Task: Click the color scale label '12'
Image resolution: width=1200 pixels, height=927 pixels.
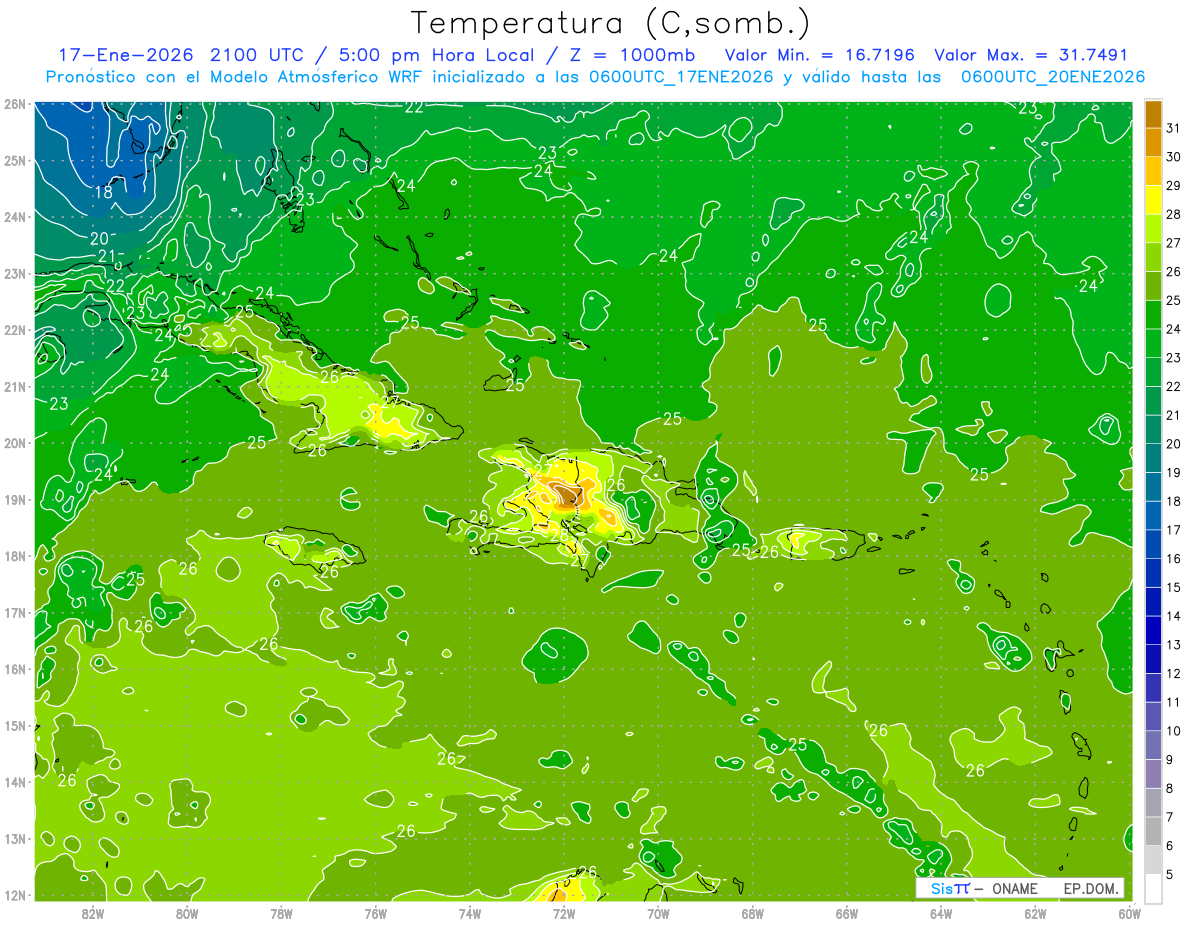Action: (1173, 674)
